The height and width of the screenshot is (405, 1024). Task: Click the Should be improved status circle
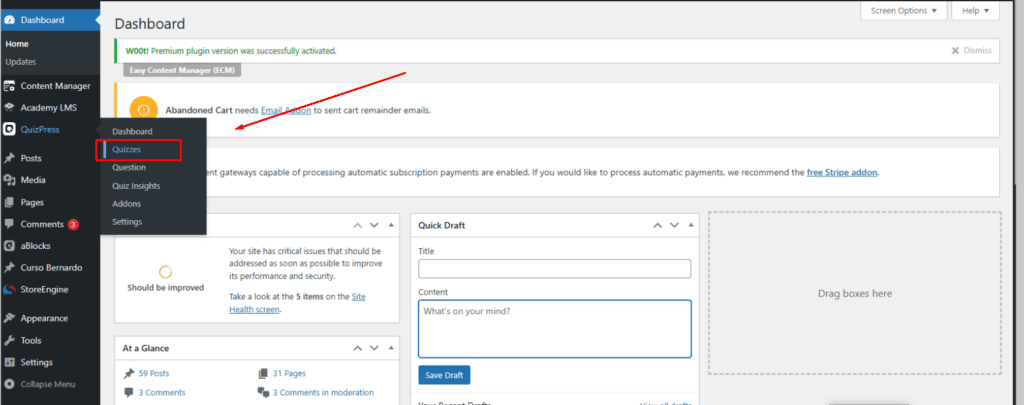pyautogui.click(x=165, y=272)
